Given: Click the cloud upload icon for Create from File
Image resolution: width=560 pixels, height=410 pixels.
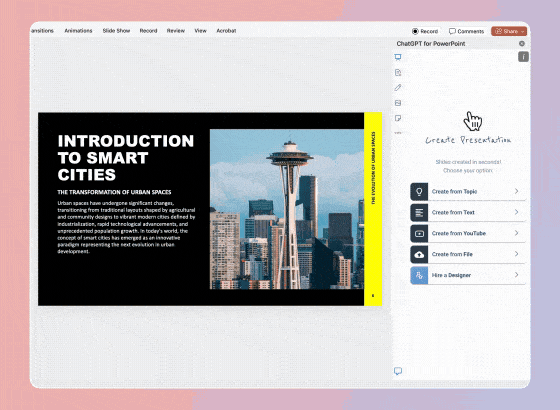Looking at the screenshot, I should point(419,254).
